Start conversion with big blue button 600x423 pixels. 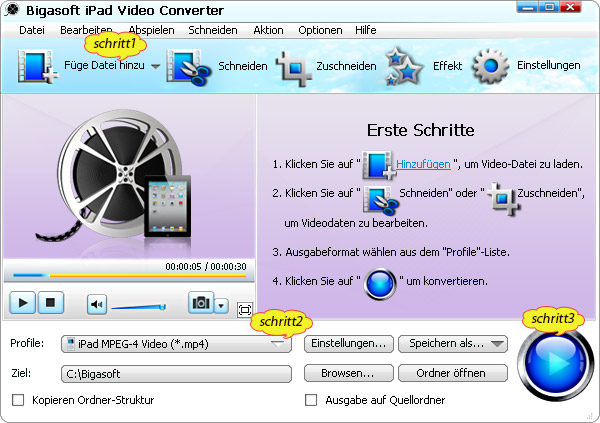(x=555, y=364)
